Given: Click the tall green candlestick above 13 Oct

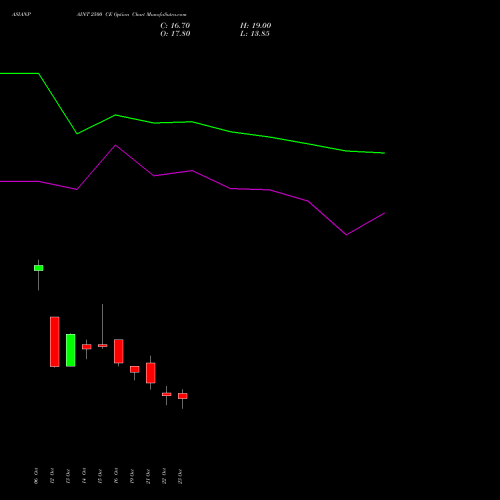Looking at the screenshot, I should [x=71, y=350].
